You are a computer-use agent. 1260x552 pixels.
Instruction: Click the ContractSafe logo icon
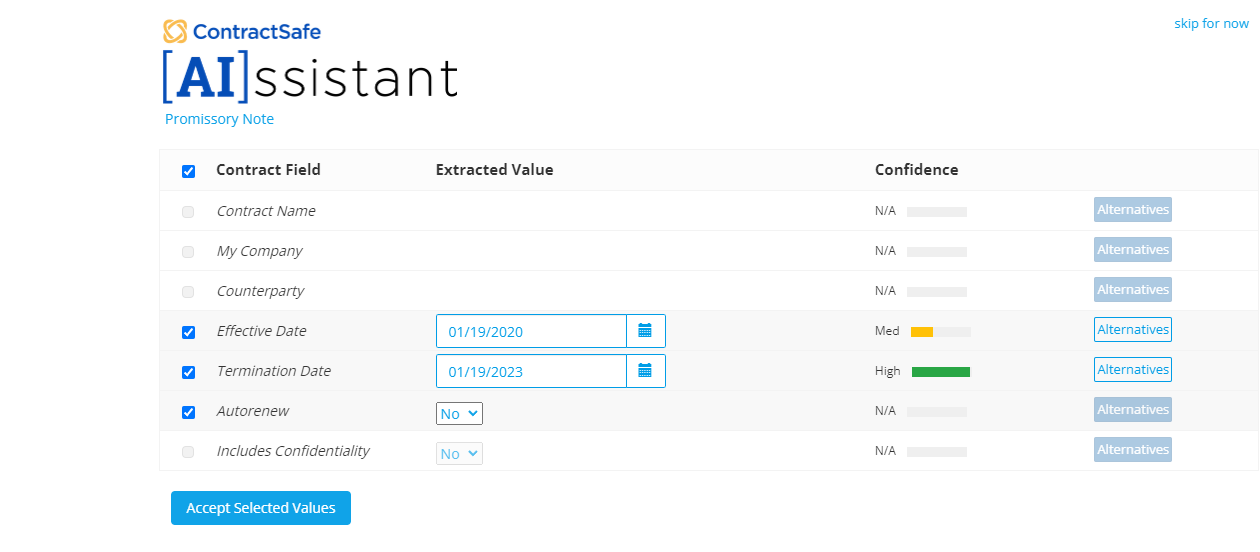tap(175, 31)
